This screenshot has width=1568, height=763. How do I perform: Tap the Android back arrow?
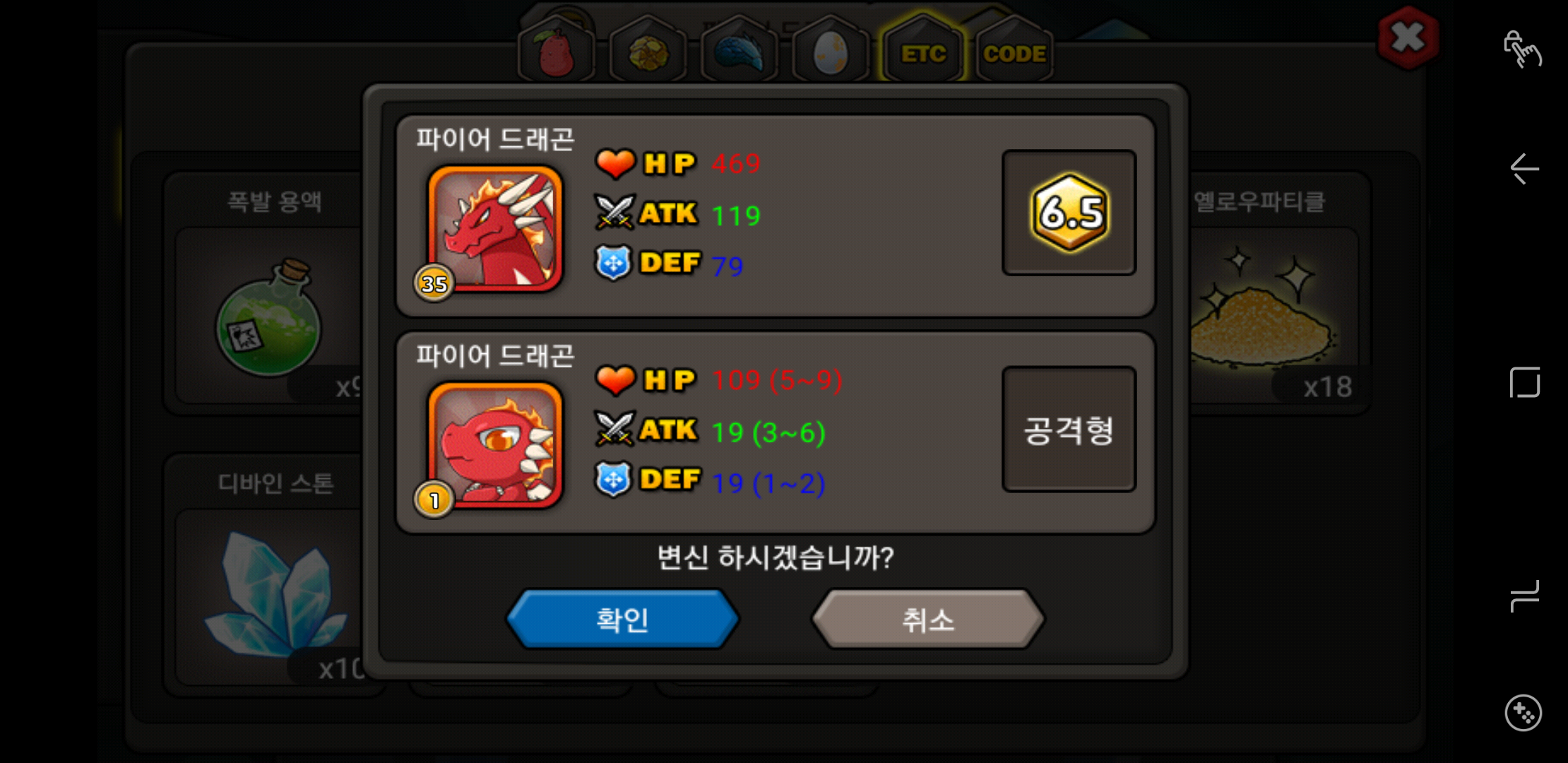pyautogui.click(x=1524, y=169)
